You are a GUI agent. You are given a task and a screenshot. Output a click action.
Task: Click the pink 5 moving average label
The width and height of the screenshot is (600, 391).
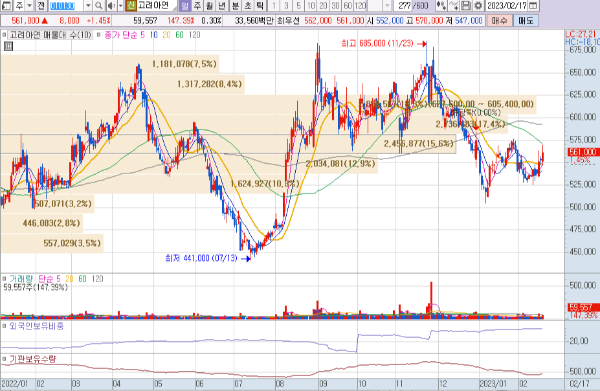[x=142, y=35]
